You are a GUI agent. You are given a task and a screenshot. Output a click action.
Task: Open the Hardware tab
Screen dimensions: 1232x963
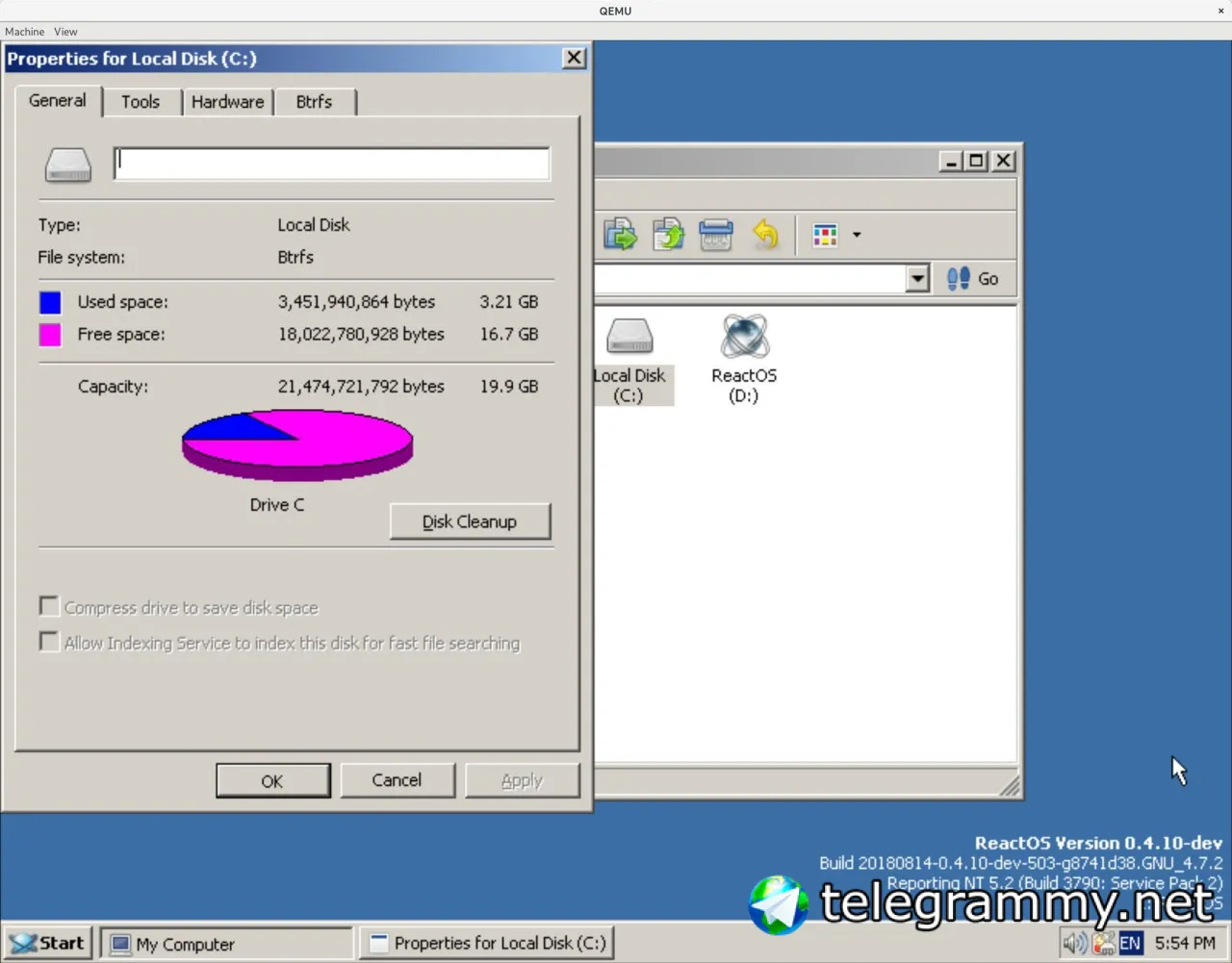click(x=227, y=102)
